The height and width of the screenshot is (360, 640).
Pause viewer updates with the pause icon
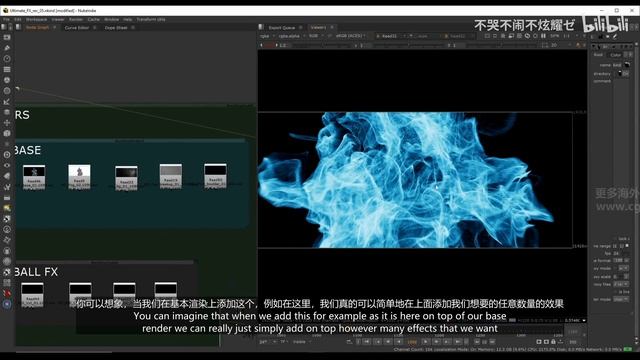543,36
